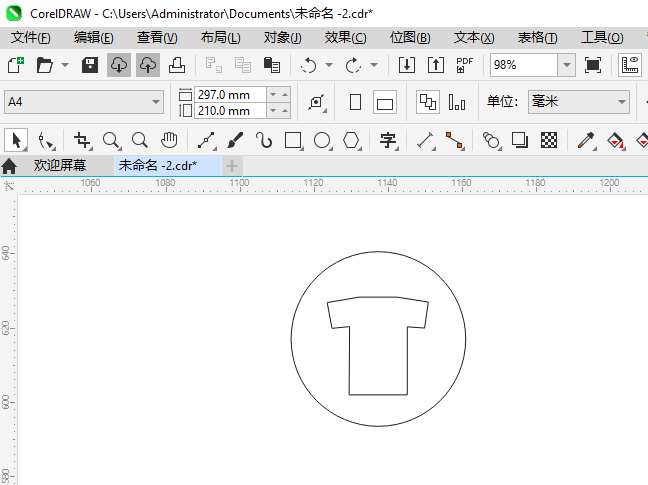
Task: Click the 297.0 mm page width field
Action: click(x=230, y=95)
